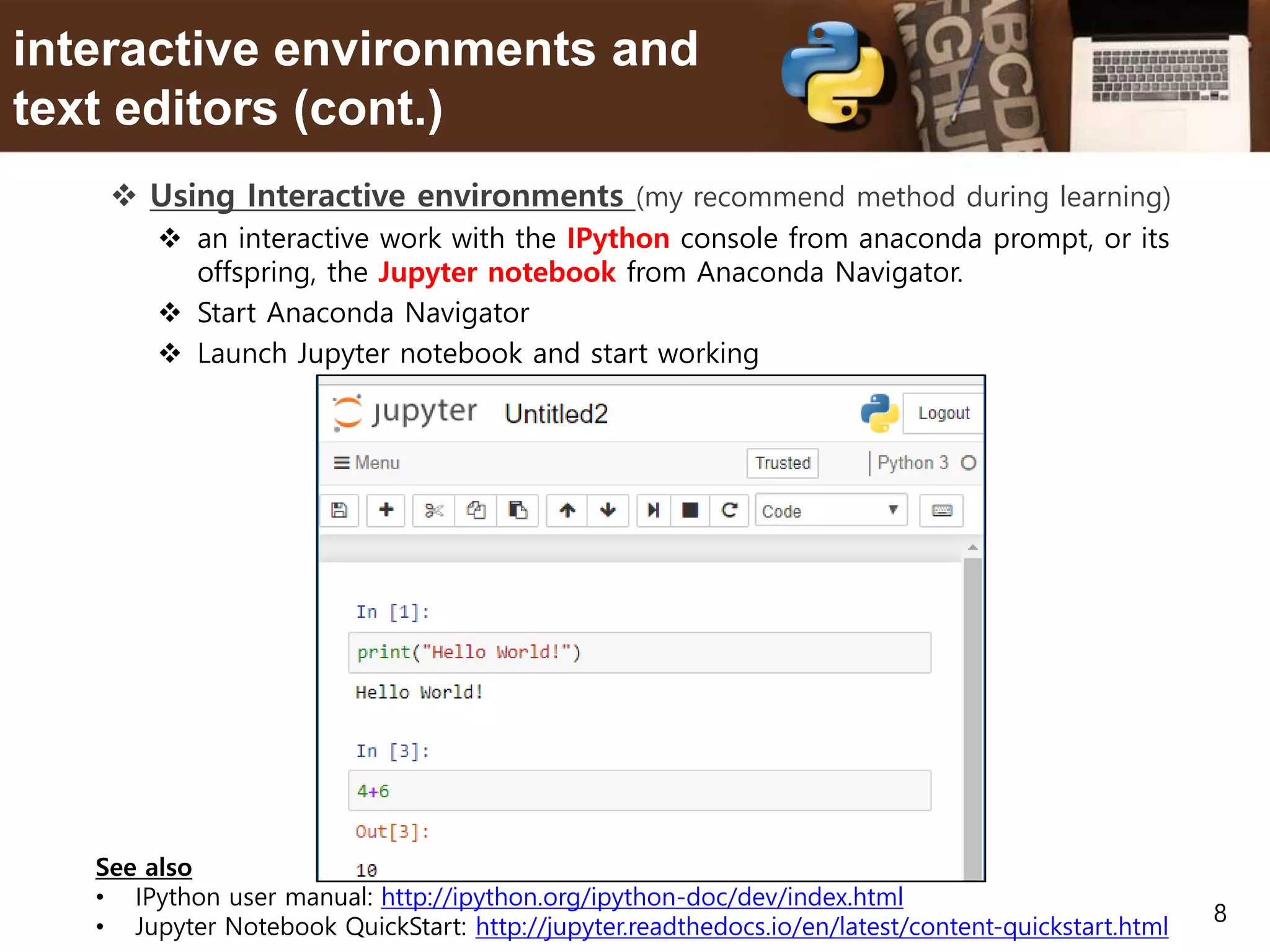This screenshot has width=1270, height=952.
Task: Copy selected cell icon
Action: point(476,511)
